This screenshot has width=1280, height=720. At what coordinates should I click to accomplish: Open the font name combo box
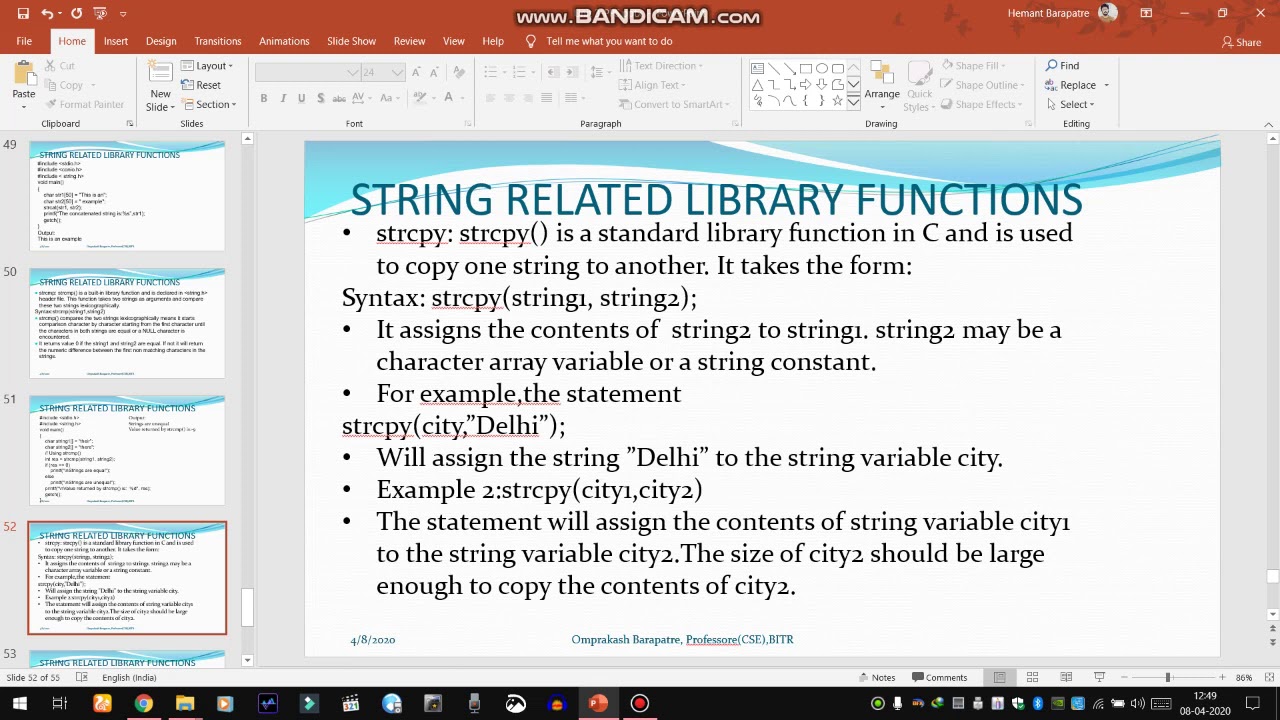308,72
